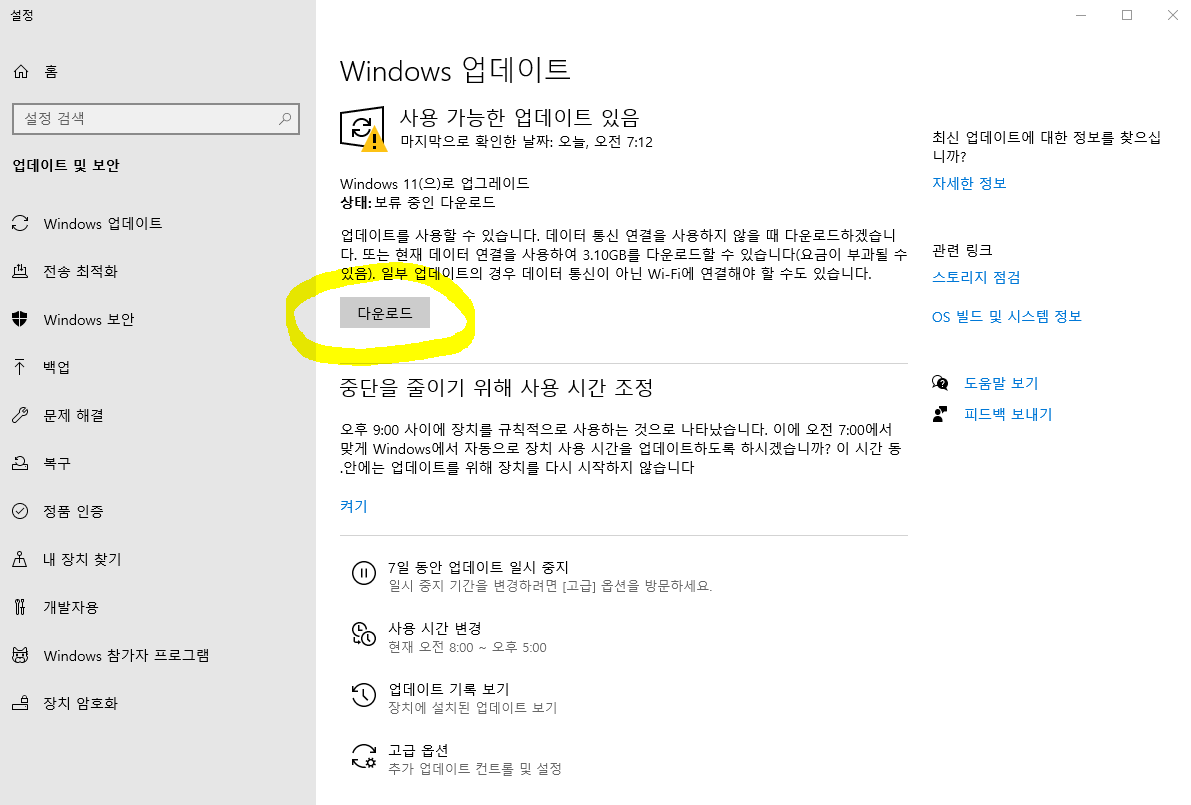Click the 도움말 보기 link

point(1001,384)
